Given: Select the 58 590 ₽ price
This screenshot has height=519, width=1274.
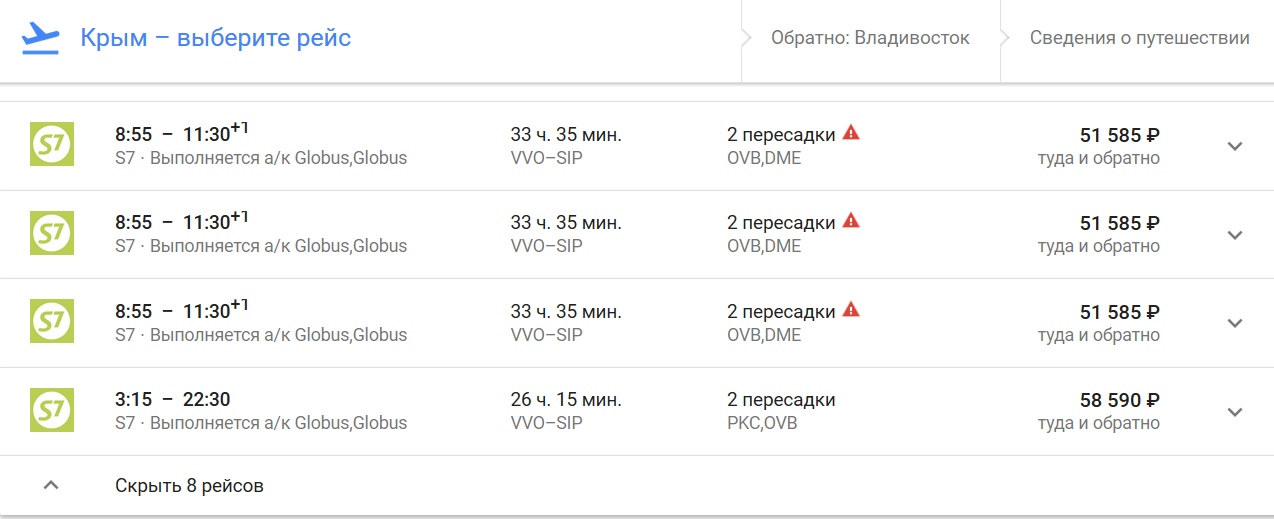Looking at the screenshot, I should pos(1120,400).
